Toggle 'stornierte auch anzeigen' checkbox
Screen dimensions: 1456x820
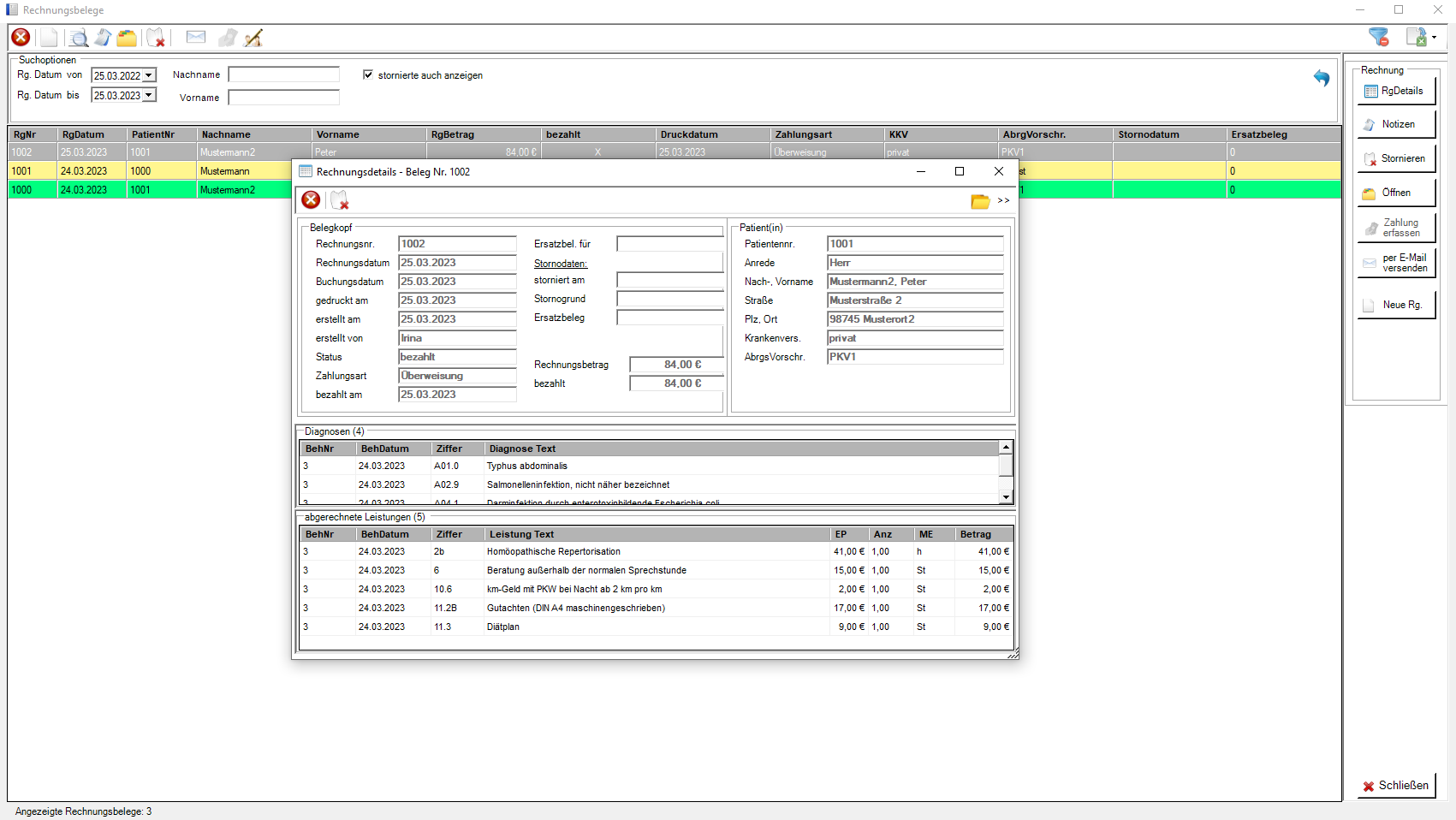368,74
